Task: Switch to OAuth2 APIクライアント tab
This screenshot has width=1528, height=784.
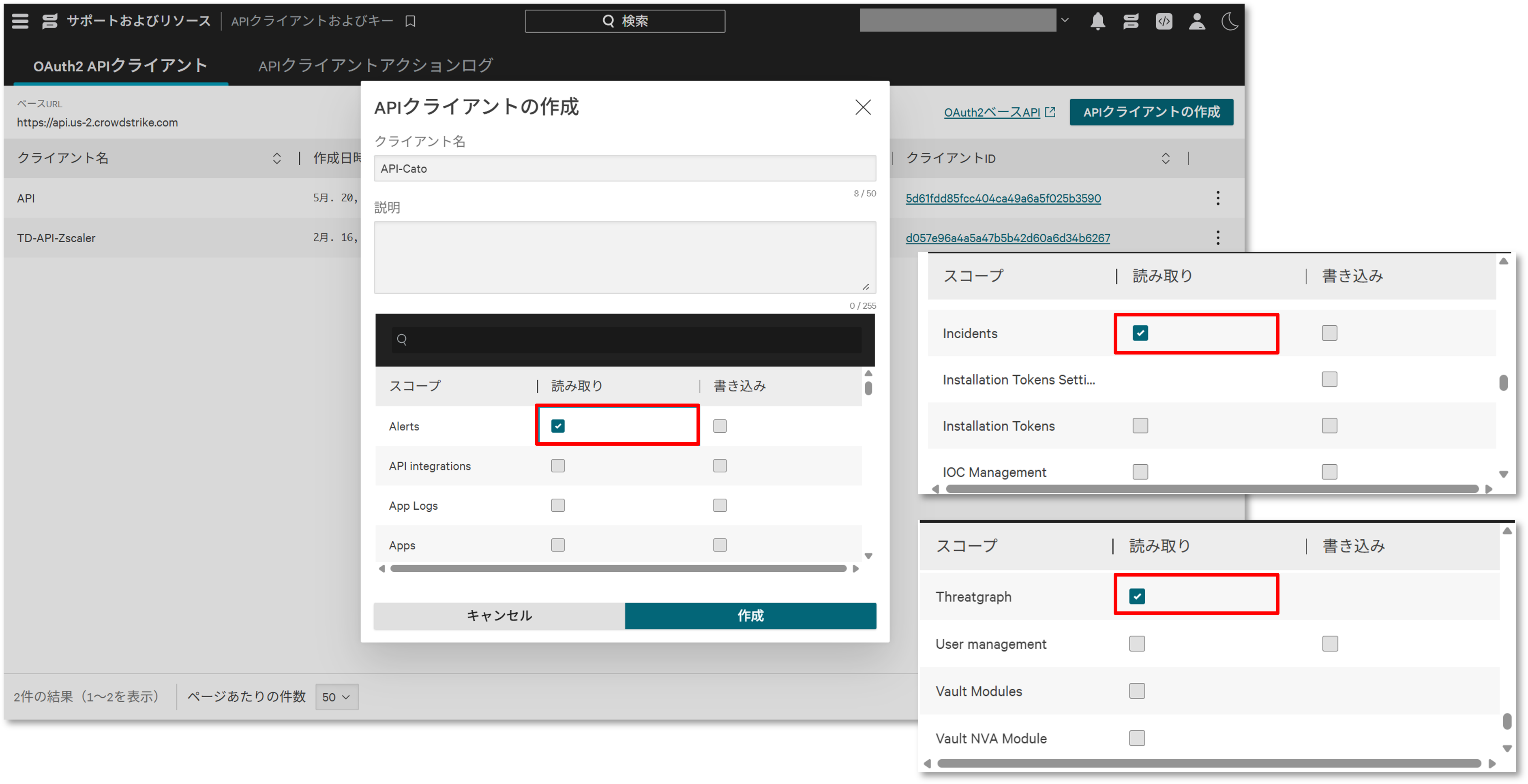Action: click(x=120, y=66)
